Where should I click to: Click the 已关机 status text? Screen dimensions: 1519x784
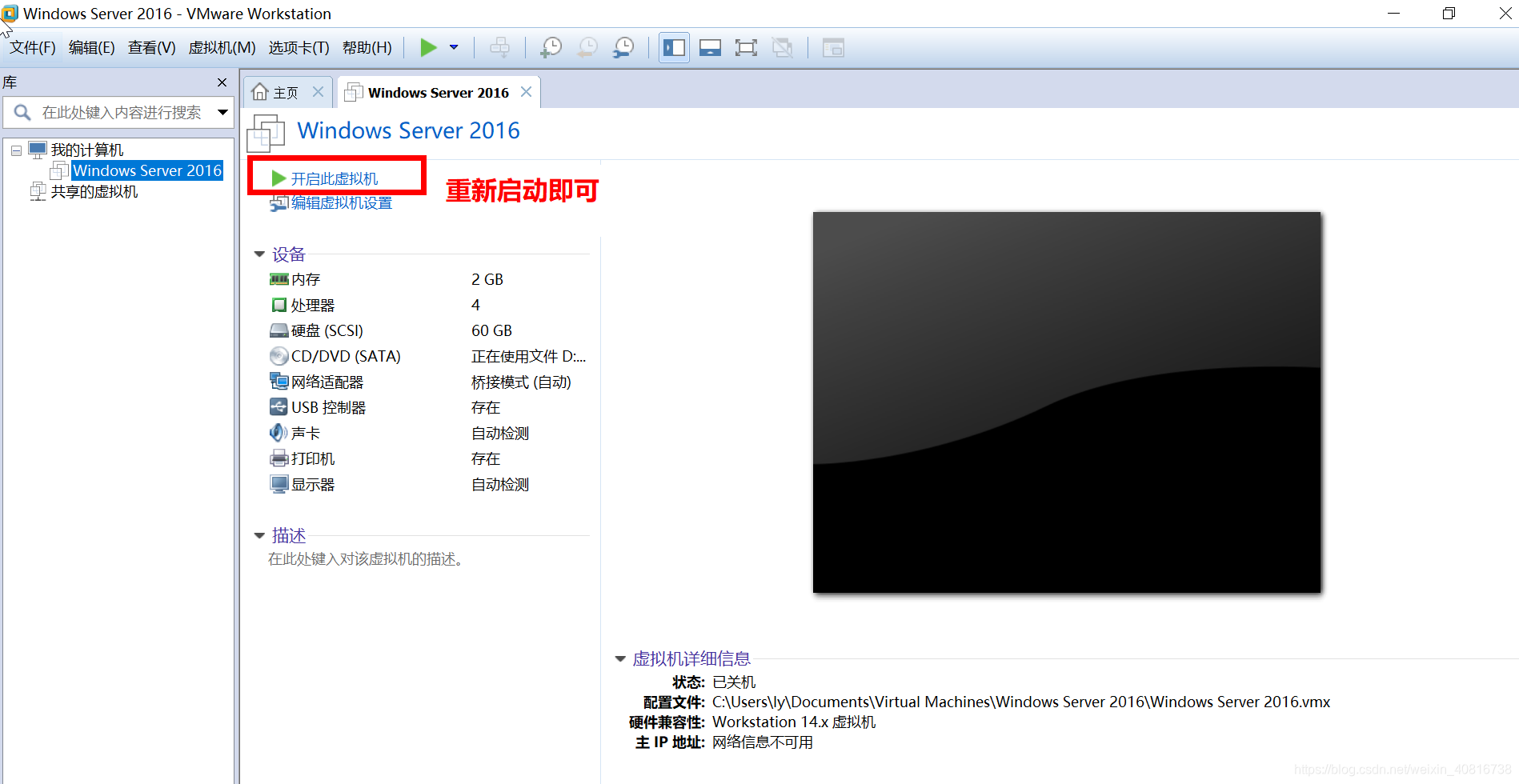[734, 682]
